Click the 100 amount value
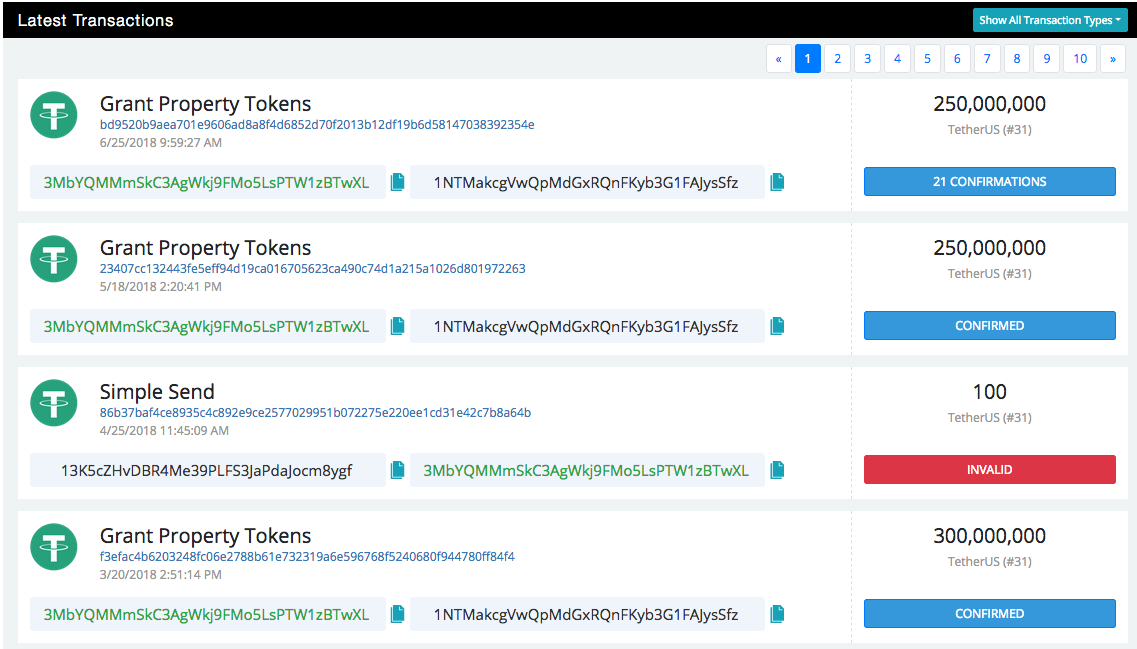The image size is (1137, 649). click(x=989, y=392)
